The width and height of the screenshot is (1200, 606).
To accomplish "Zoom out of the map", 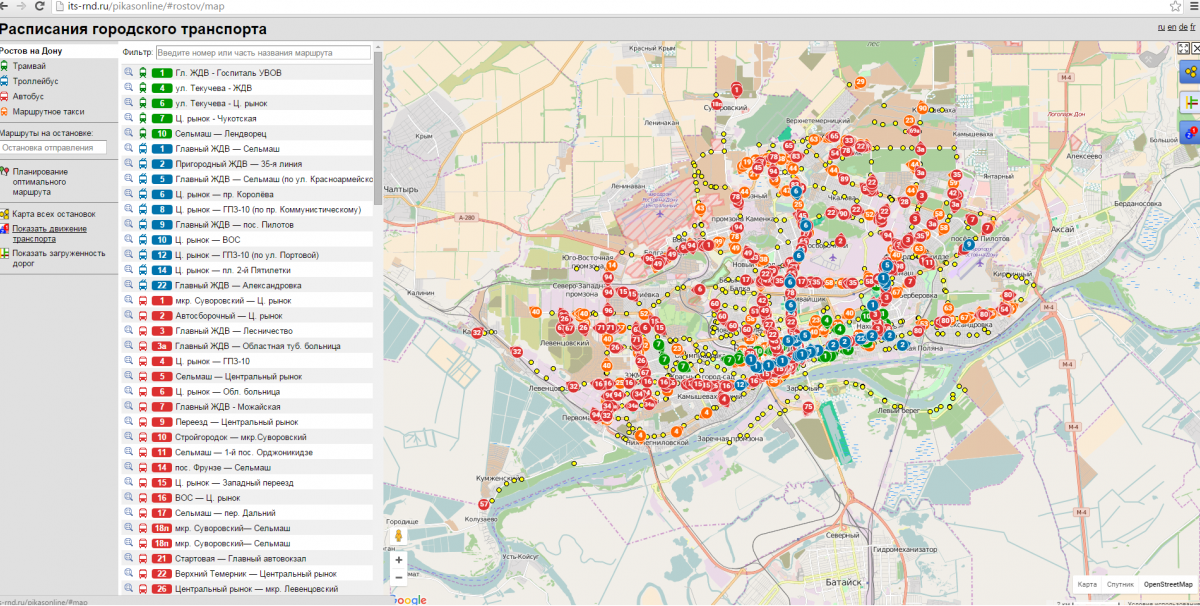I will [x=399, y=577].
